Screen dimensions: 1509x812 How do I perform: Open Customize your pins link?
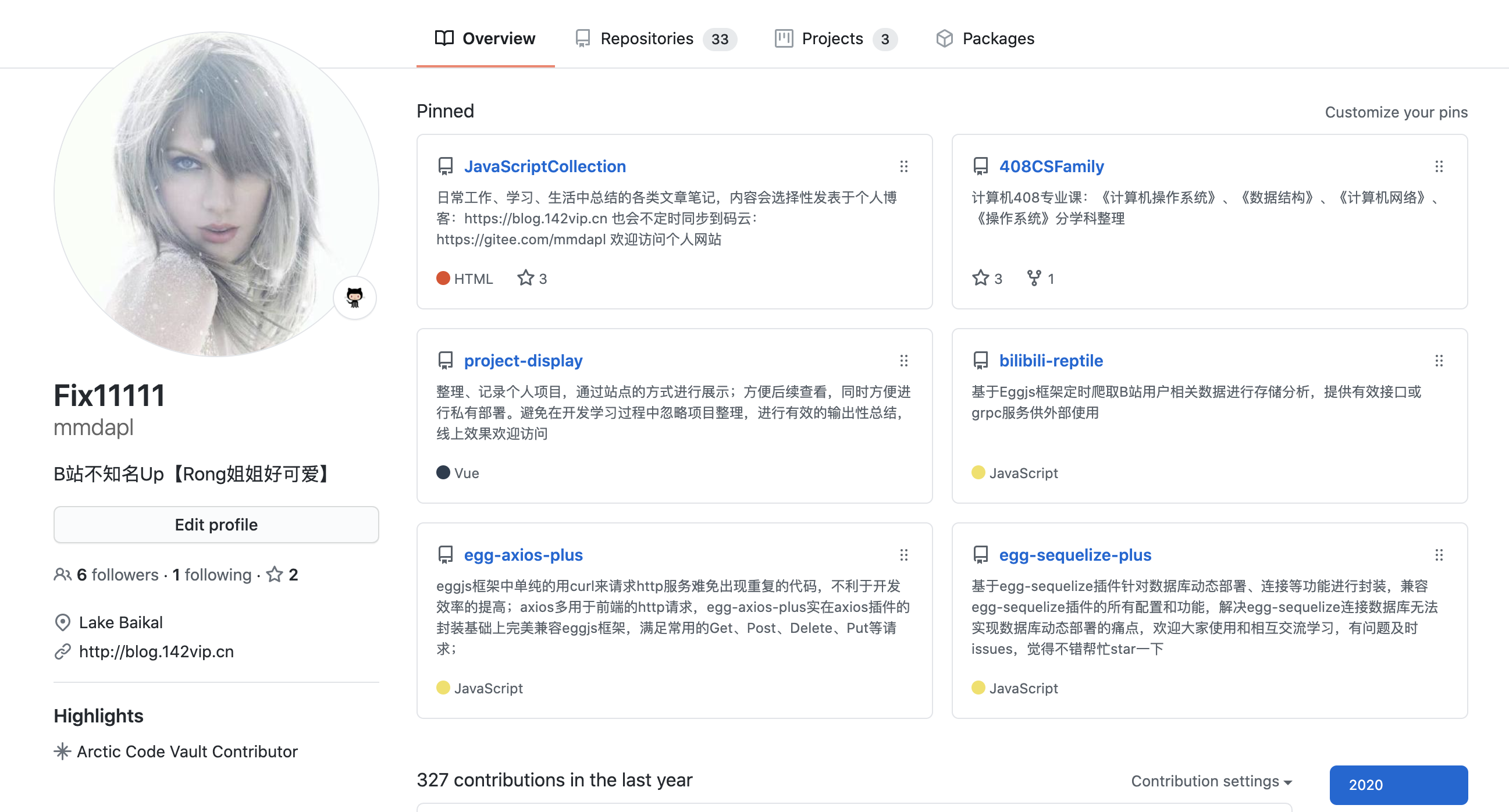tap(1396, 112)
